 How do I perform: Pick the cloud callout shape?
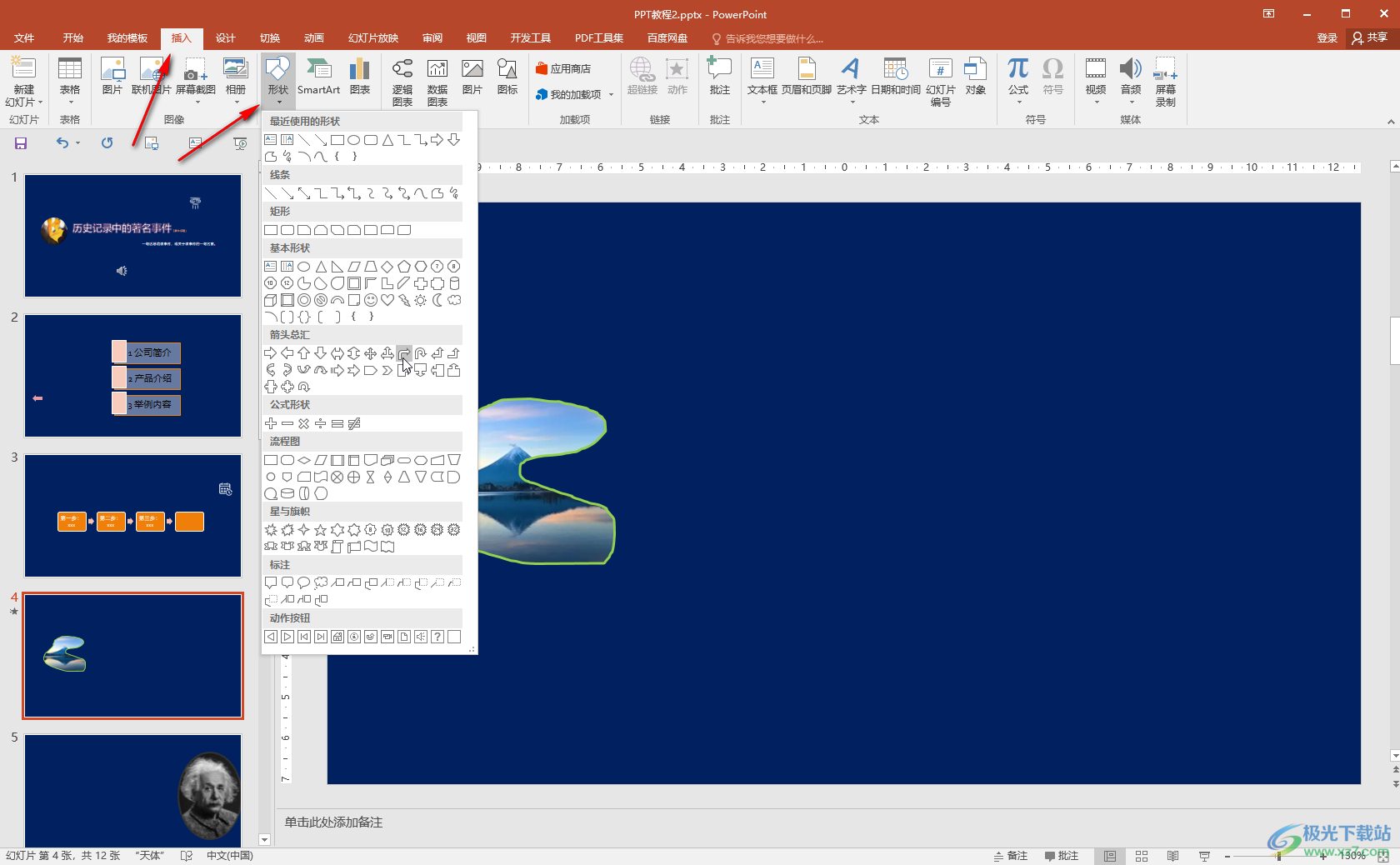click(321, 583)
